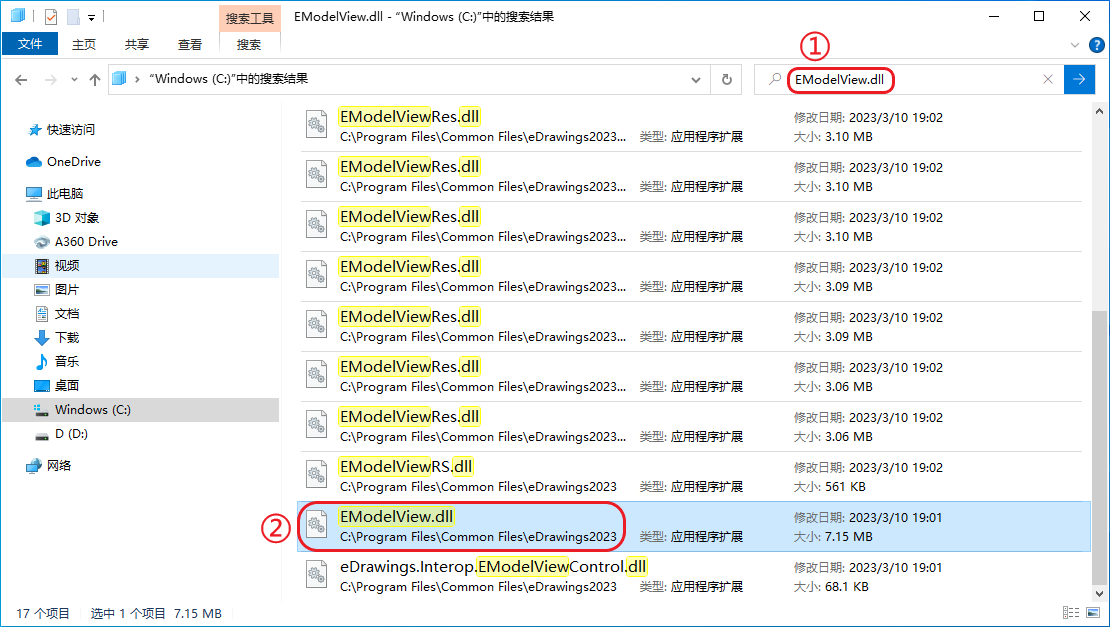Click the eDrawings.Interop.EModelViewControl.dll file icon
Screen dimensions: 1110x627
pyautogui.click(x=316, y=575)
